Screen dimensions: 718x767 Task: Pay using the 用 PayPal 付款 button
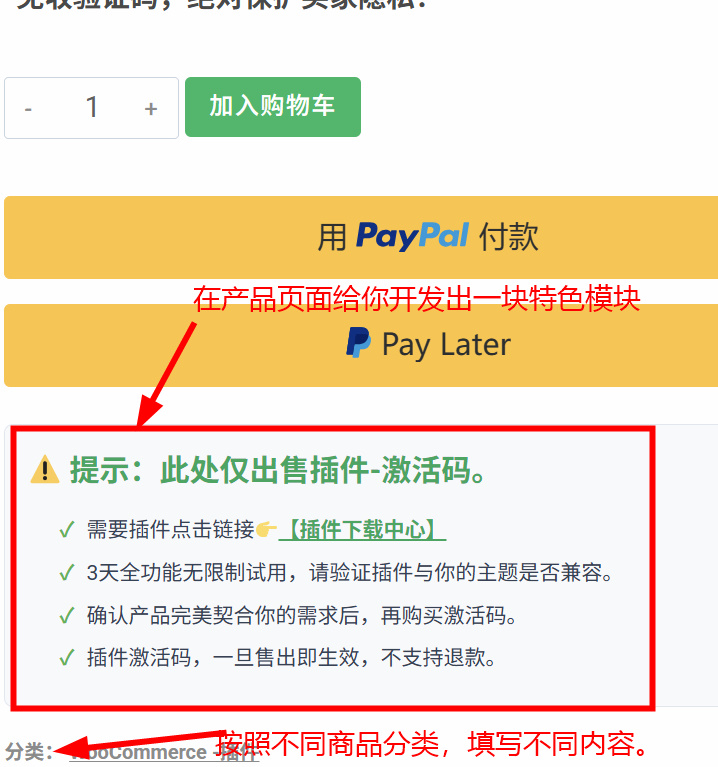coord(361,237)
